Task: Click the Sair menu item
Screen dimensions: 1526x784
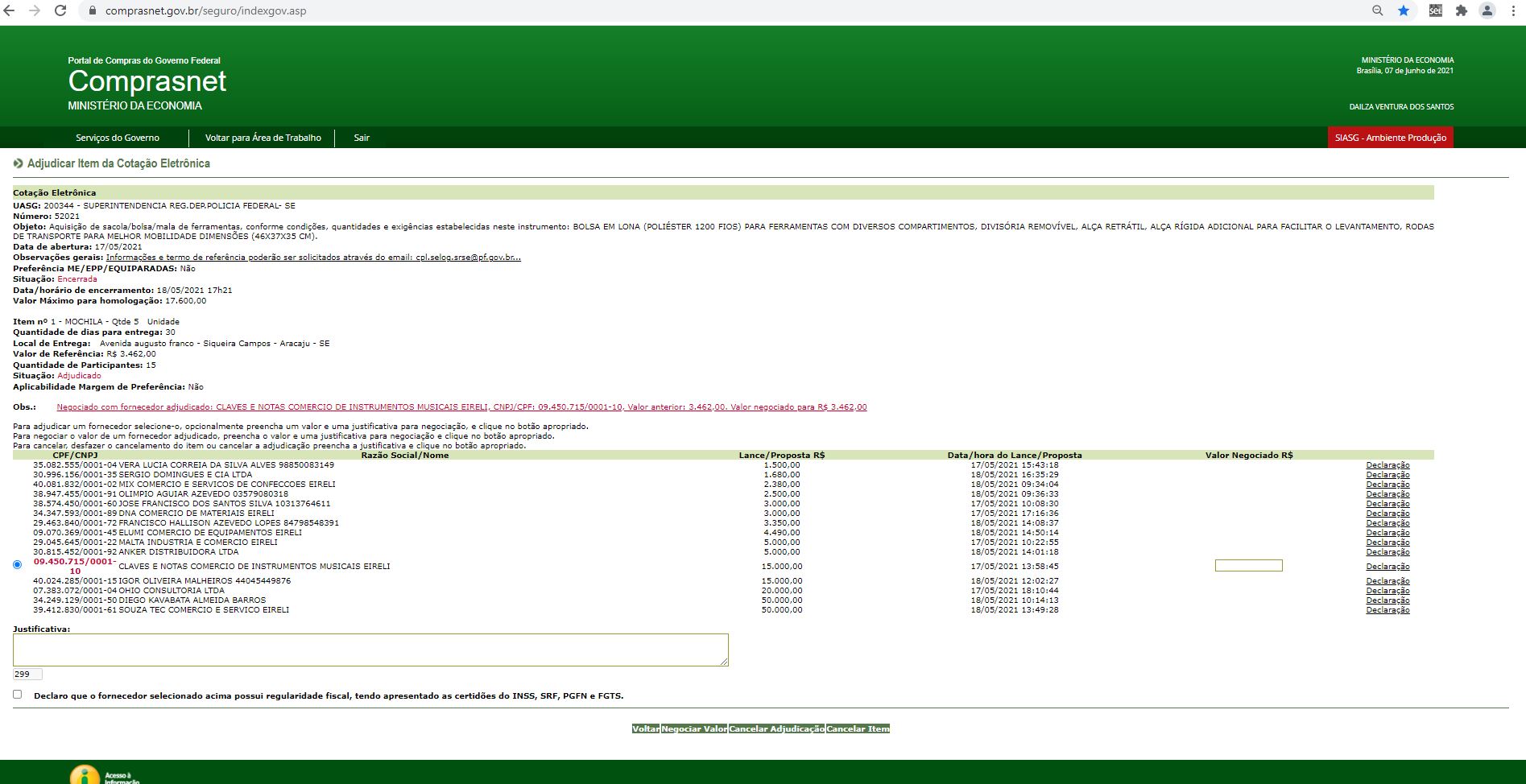Action: (362, 138)
